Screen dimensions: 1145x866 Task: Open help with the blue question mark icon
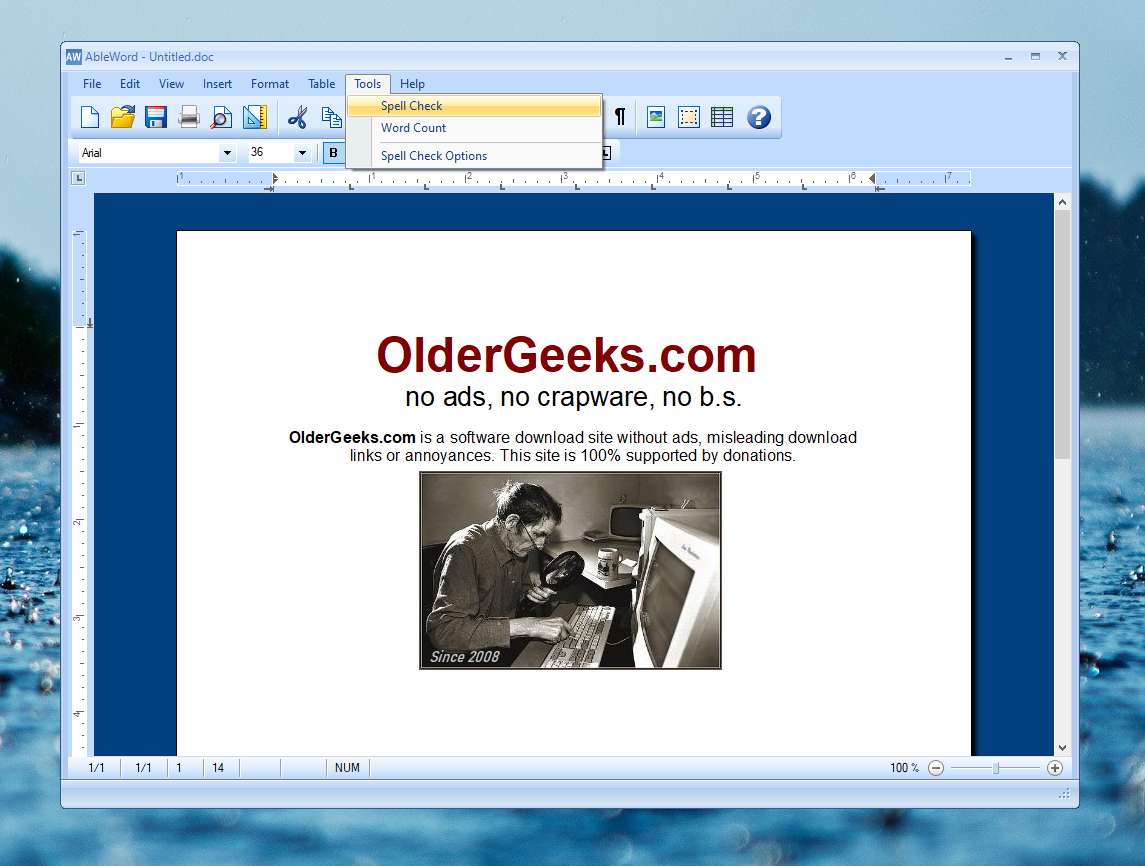tap(759, 117)
